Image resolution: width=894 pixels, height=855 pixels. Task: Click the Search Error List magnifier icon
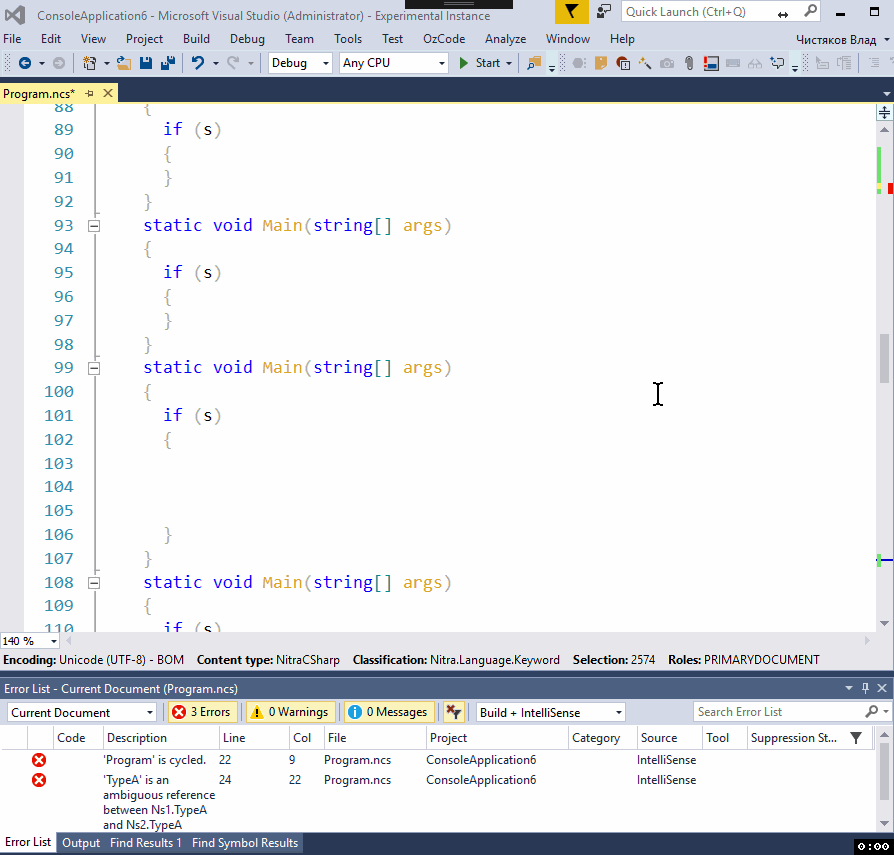(x=871, y=711)
